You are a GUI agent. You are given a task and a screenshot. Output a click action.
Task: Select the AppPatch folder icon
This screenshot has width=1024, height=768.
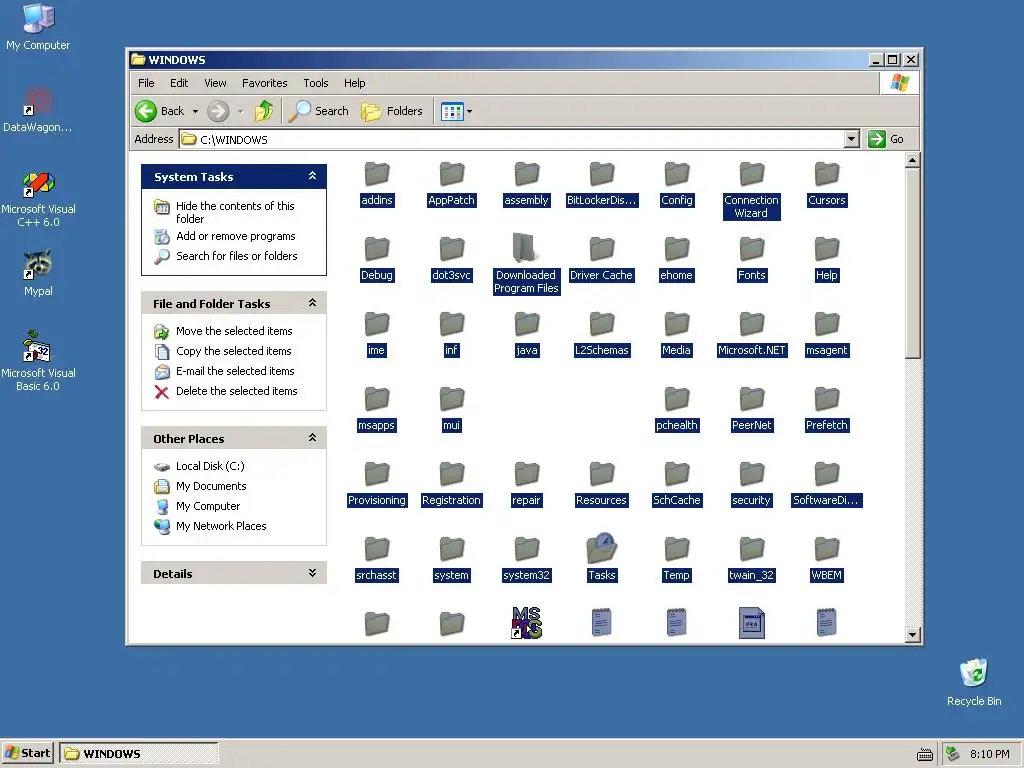coord(451,174)
